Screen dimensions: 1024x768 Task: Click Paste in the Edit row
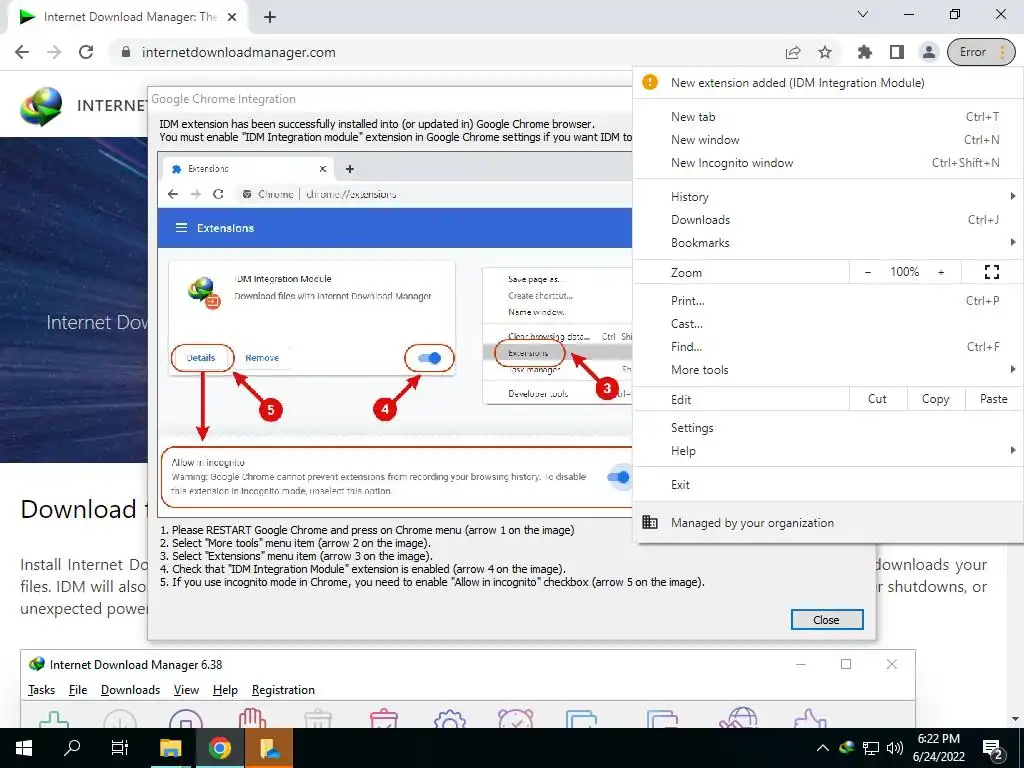[x=993, y=399]
